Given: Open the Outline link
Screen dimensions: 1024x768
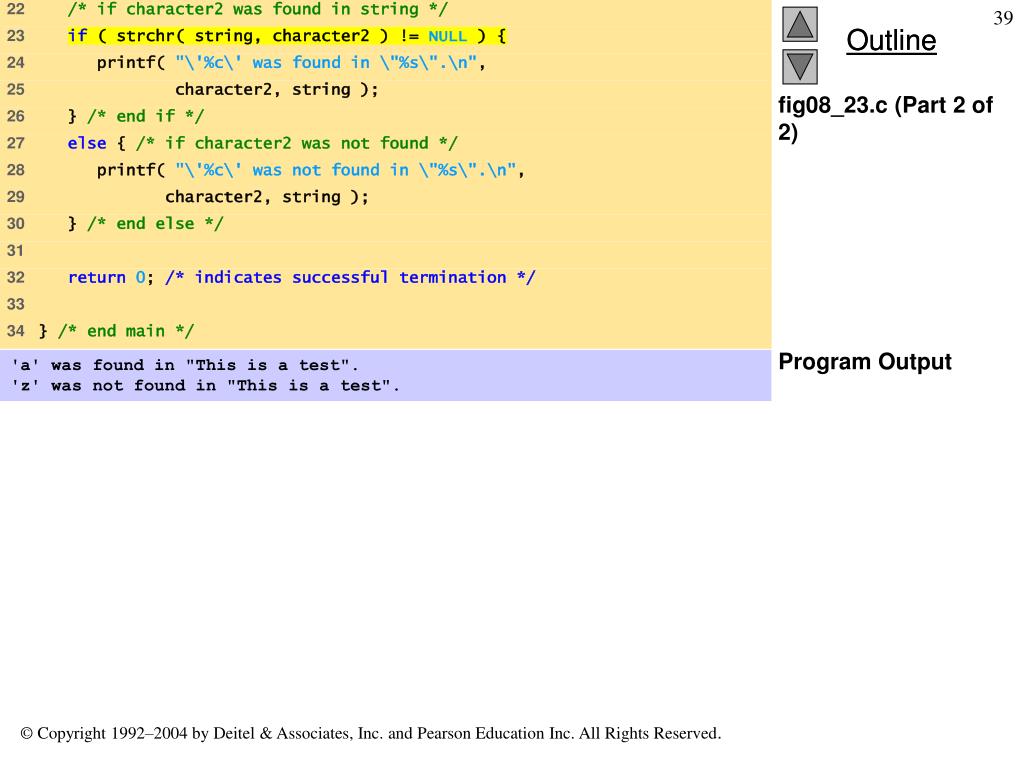Looking at the screenshot, I should click(891, 40).
